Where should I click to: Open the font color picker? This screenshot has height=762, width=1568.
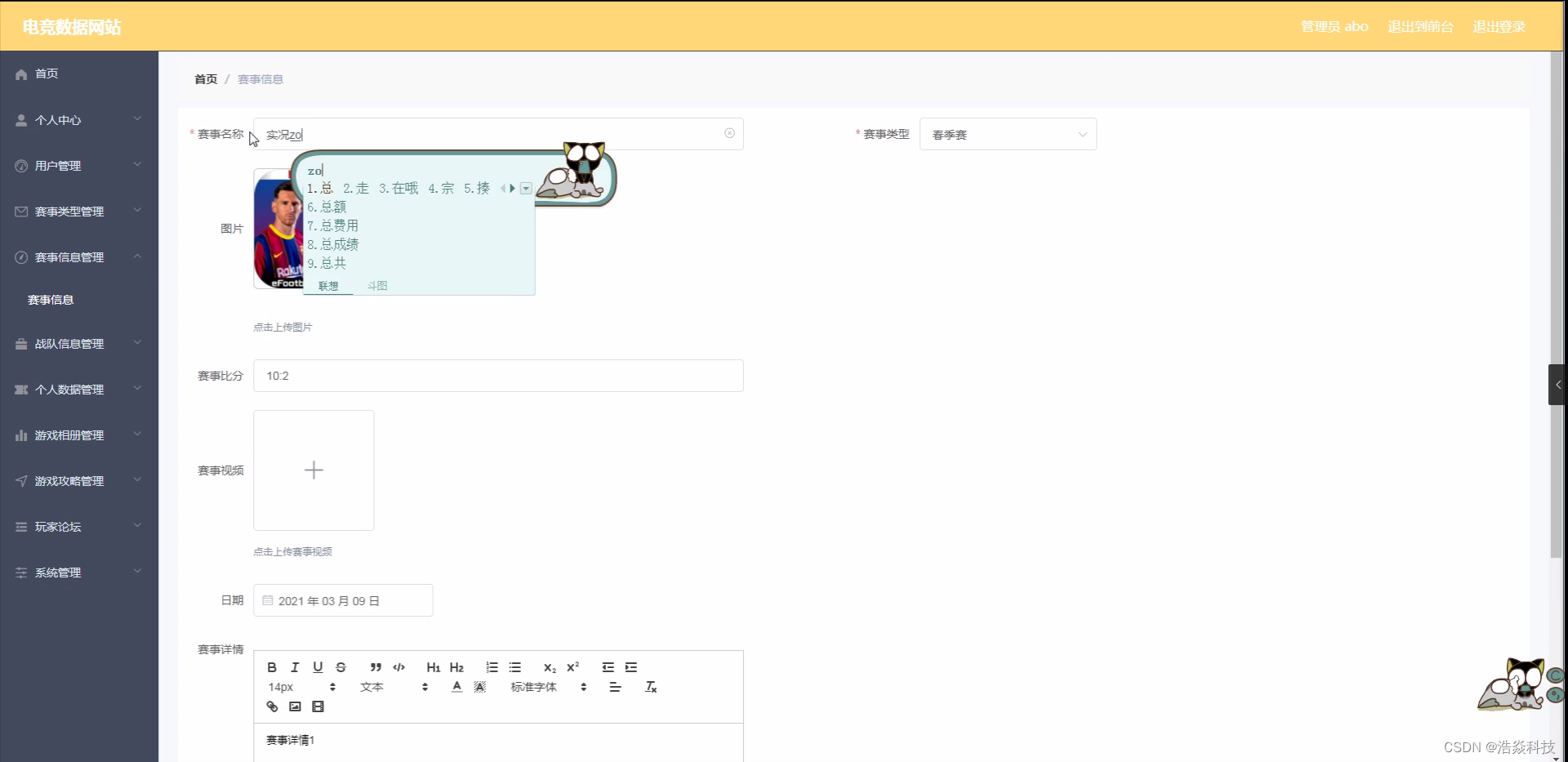coord(455,687)
